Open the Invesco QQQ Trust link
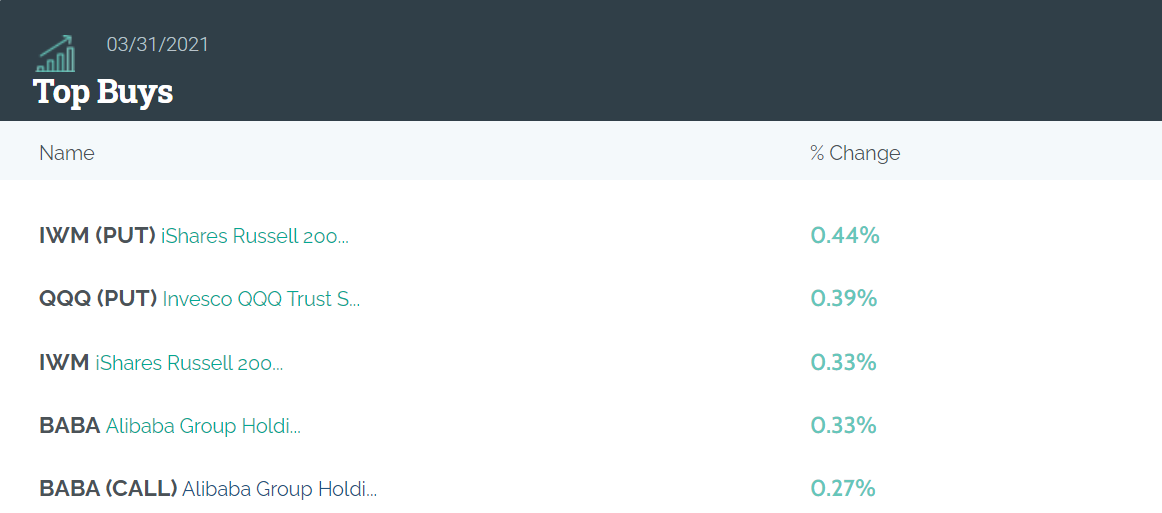The image size is (1162, 513). pos(261,299)
